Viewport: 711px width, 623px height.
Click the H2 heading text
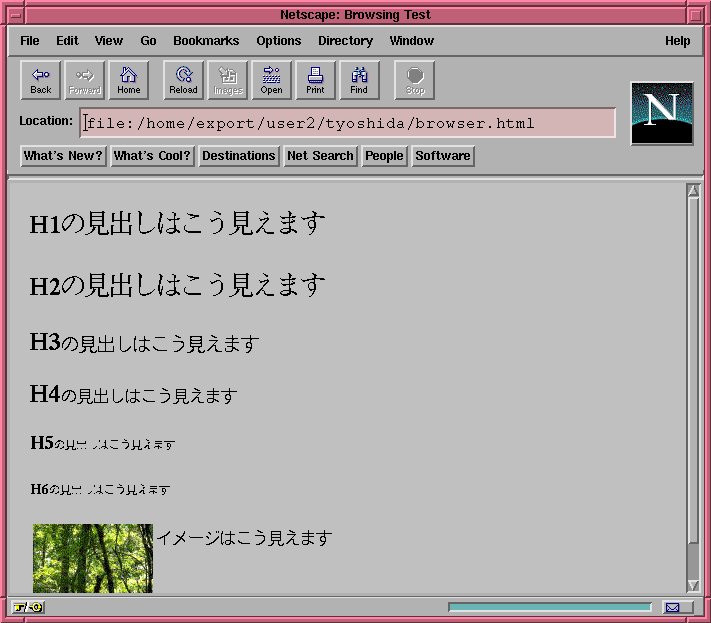[177, 286]
